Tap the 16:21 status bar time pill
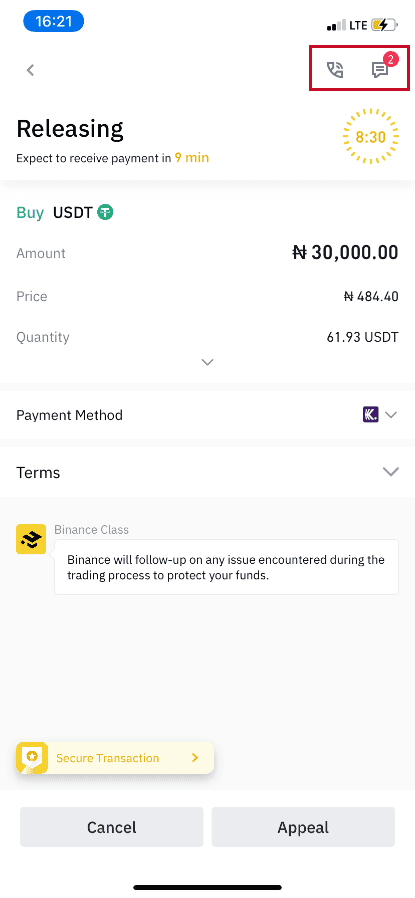Screen dimensions: 415x898 point(53,22)
